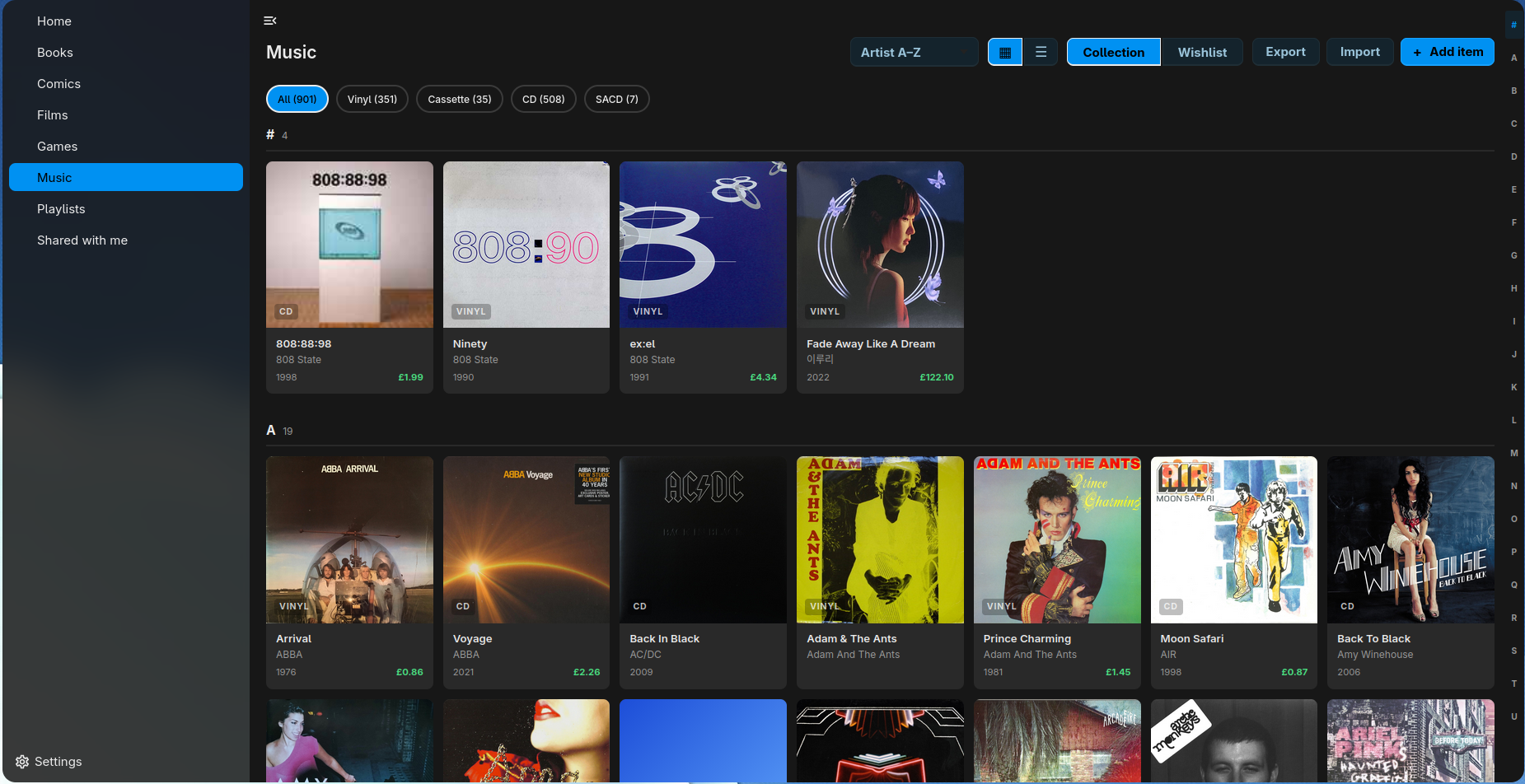Open the Ninety album cover
The width and height of the screenshot is (1525, 784).
point(526,245)
